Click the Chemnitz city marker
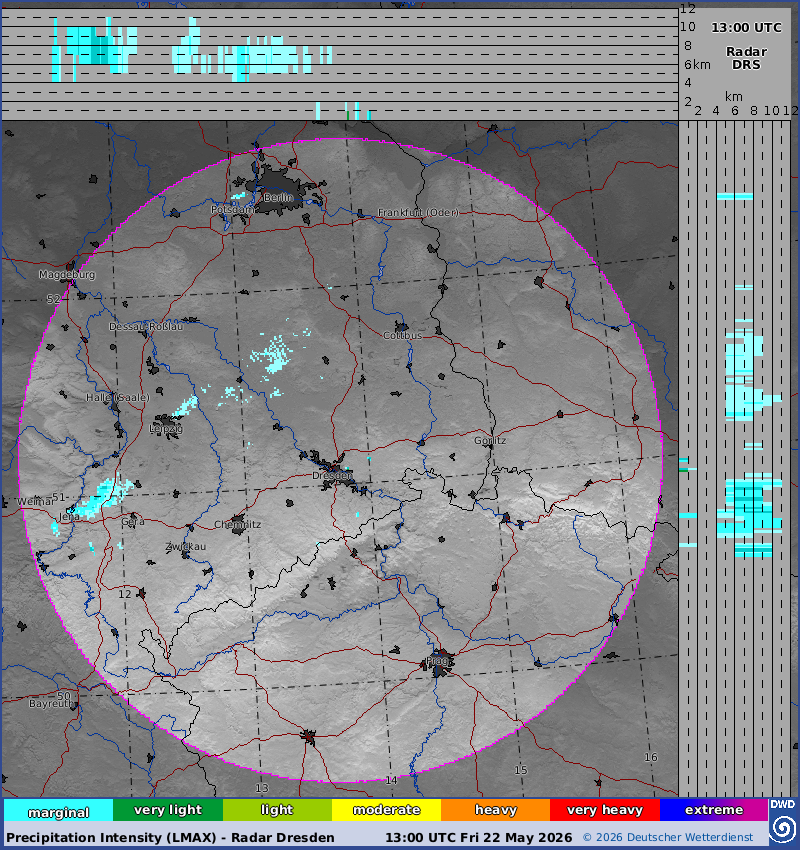800x850 pixels. (238, 525)
